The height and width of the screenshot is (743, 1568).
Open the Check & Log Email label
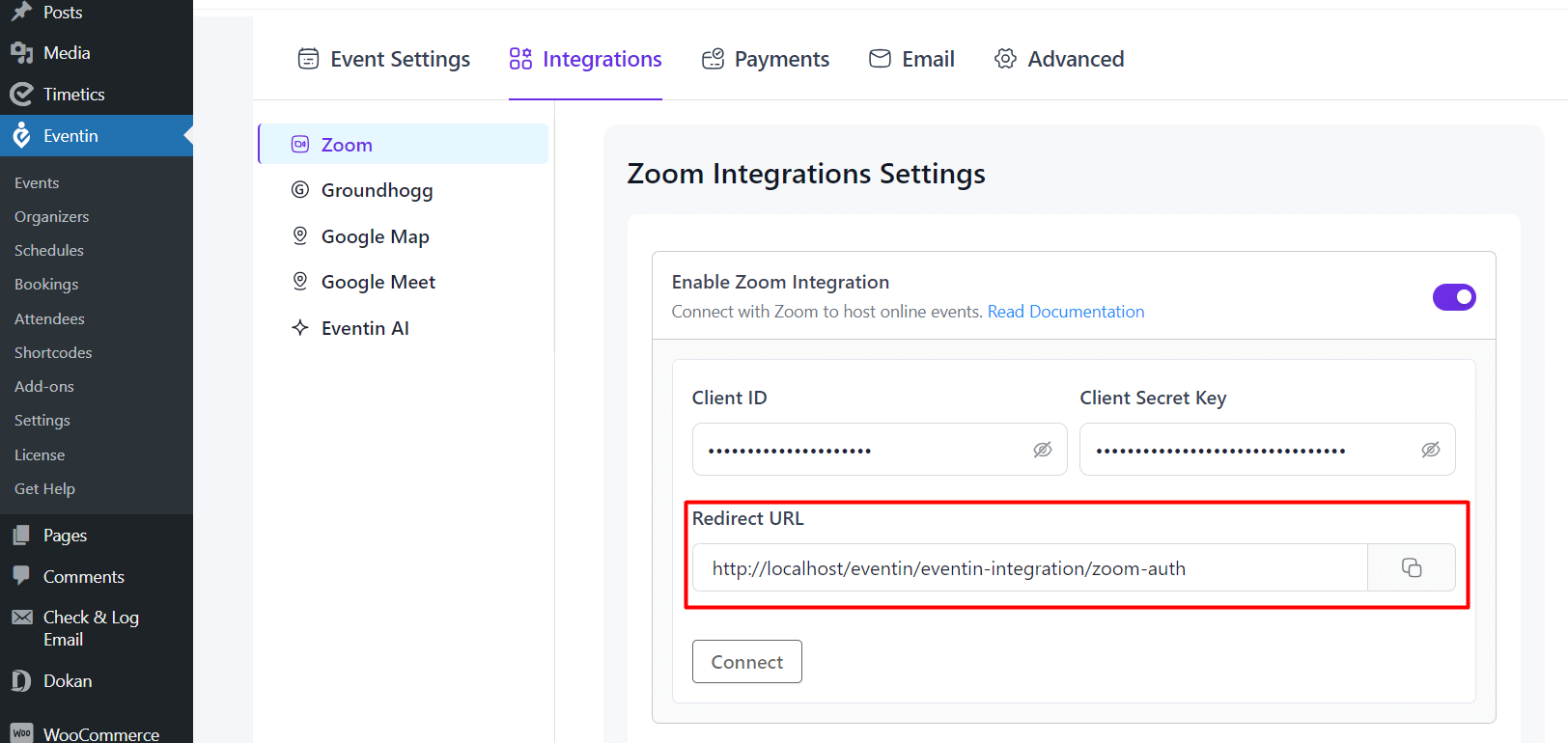91,628
